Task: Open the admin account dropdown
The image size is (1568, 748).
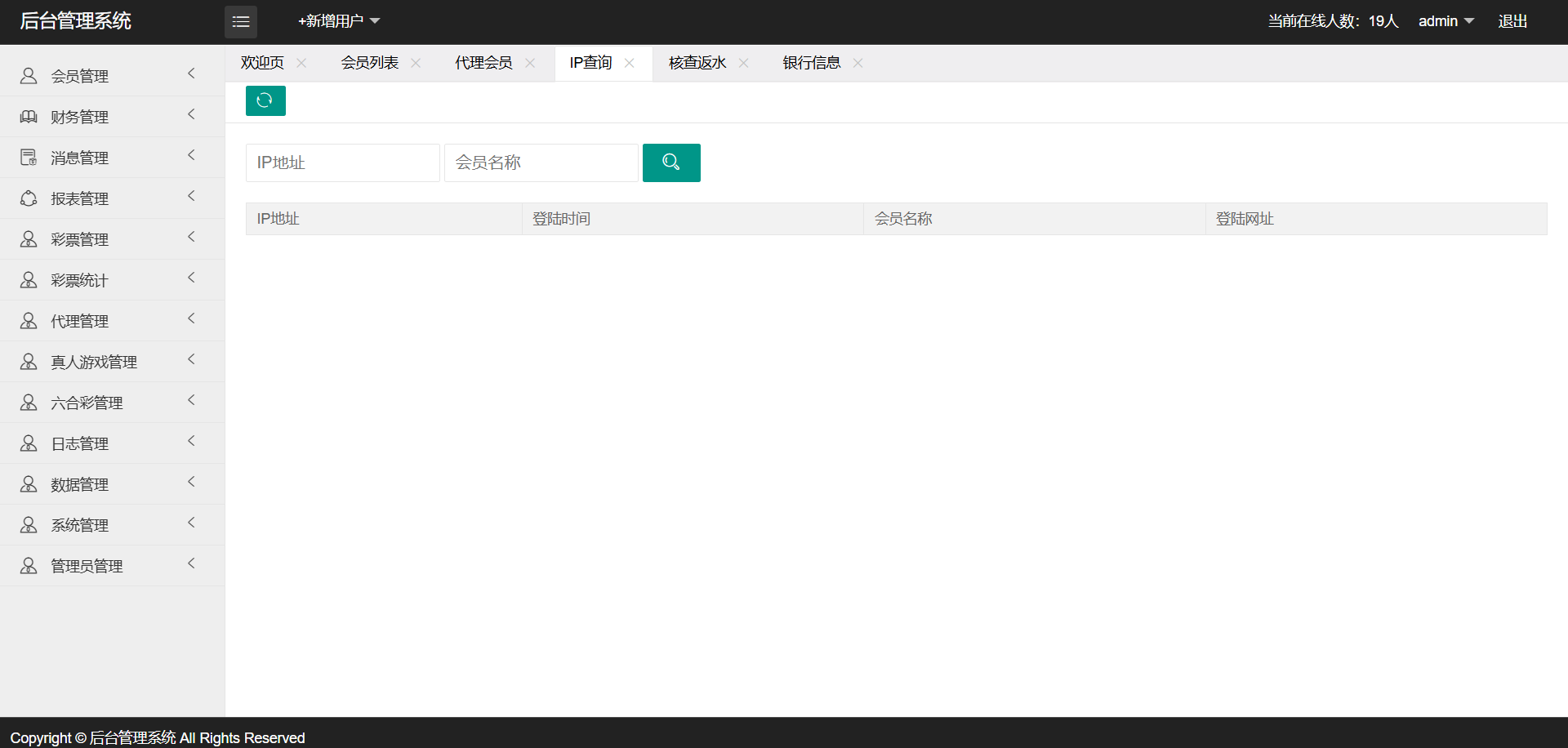Action: click(x=1445, y=21)
